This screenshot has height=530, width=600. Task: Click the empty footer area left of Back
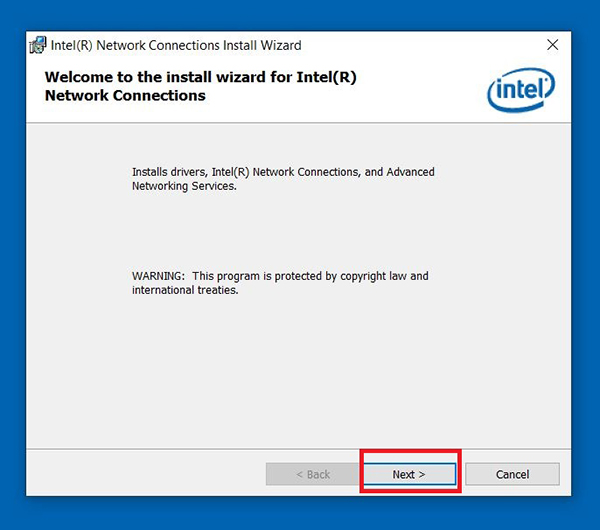point(145,474)
